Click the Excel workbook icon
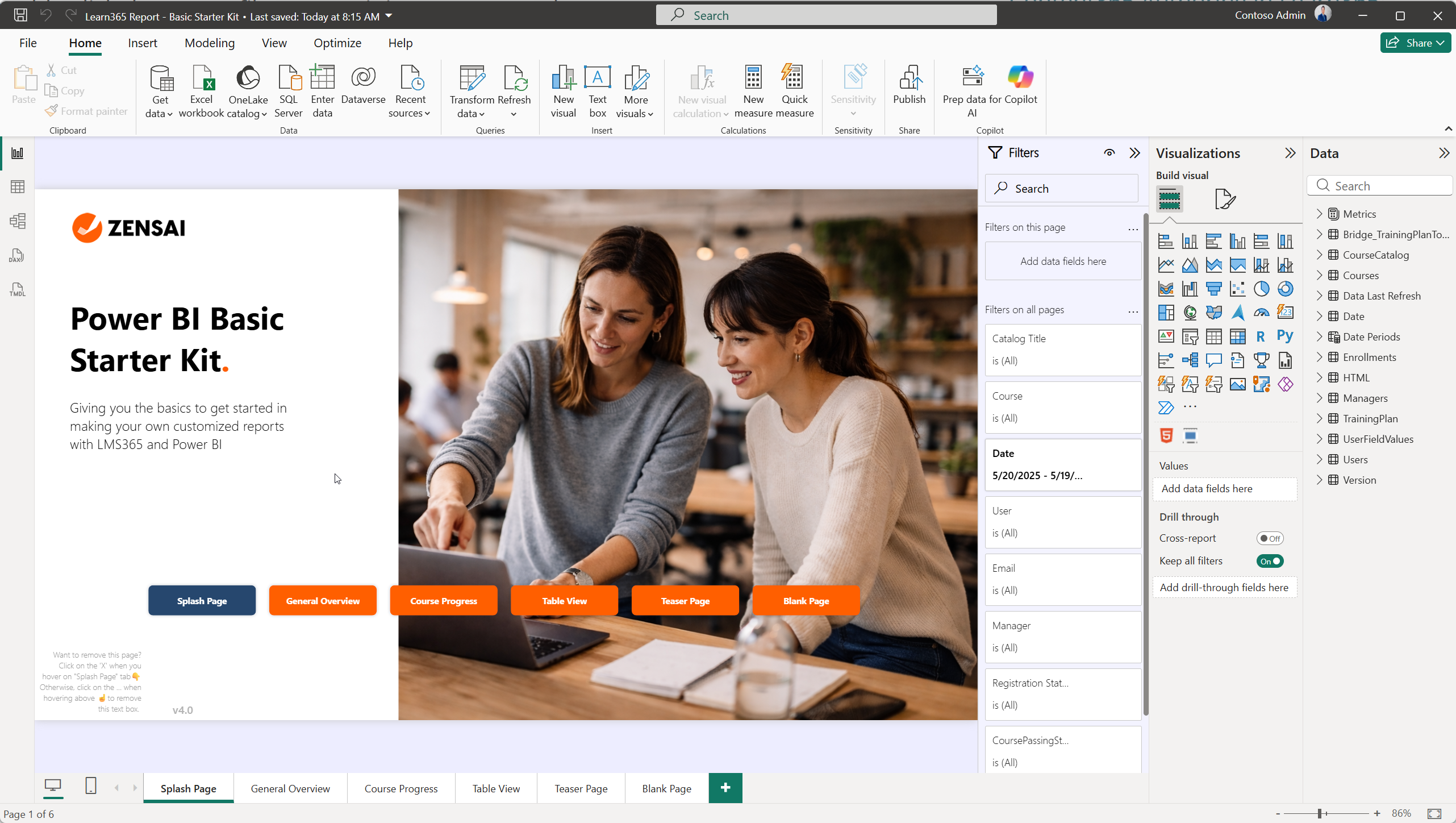The width and height of the screenshot is (1456, 823). pyautogui.click(x=202, y=92)
